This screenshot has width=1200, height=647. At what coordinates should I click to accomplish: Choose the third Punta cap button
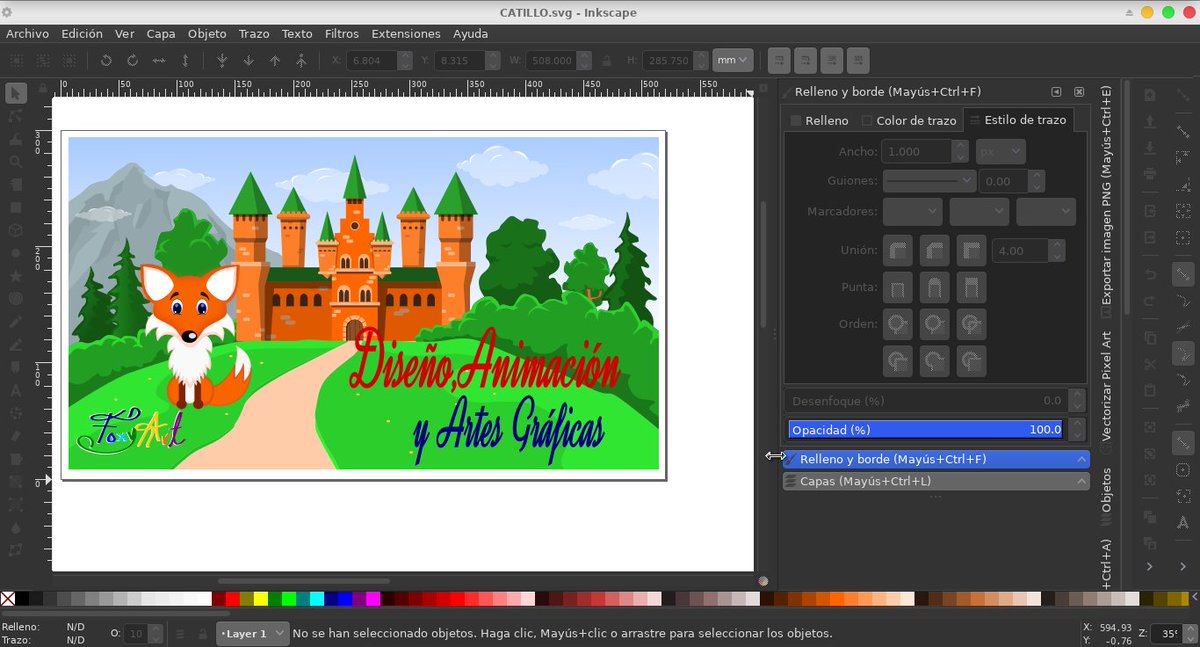click(x=971, y=287)
